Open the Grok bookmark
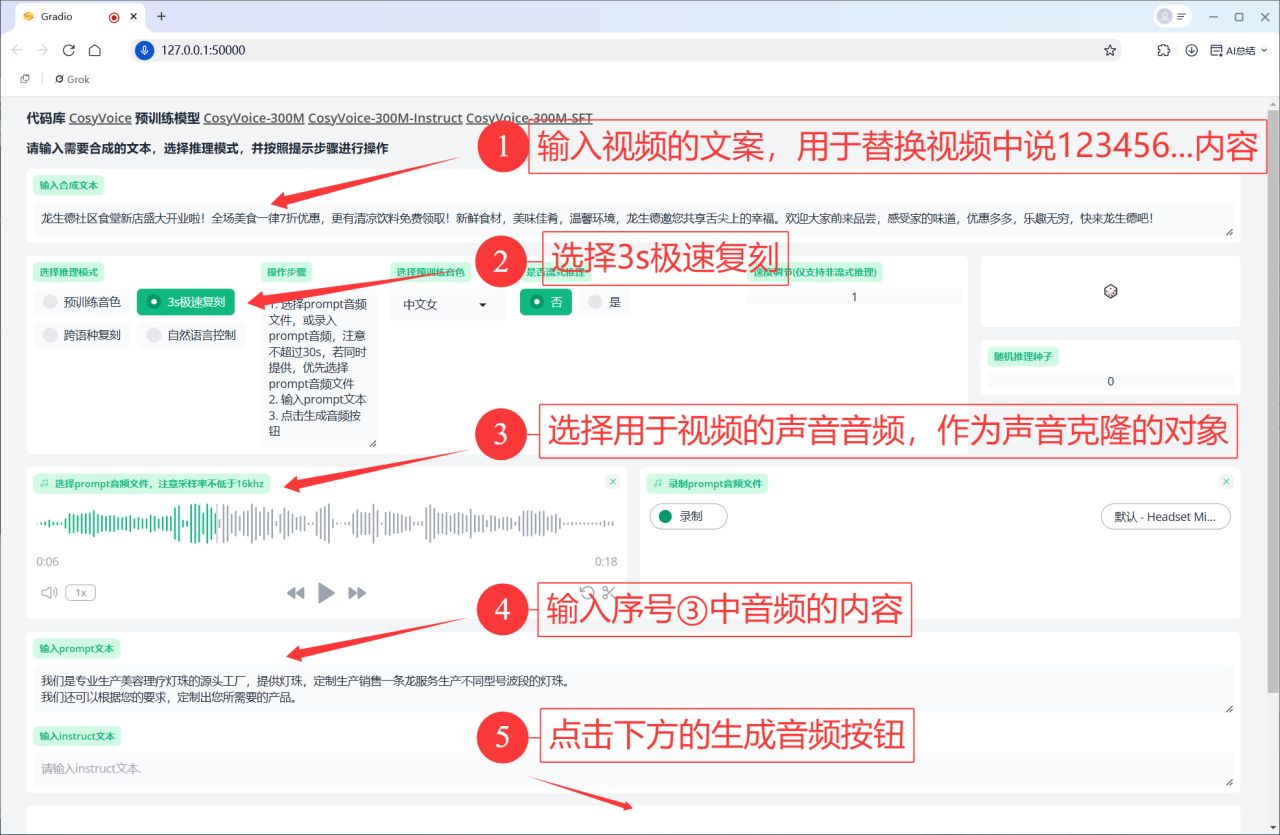 tap(72, 79)
